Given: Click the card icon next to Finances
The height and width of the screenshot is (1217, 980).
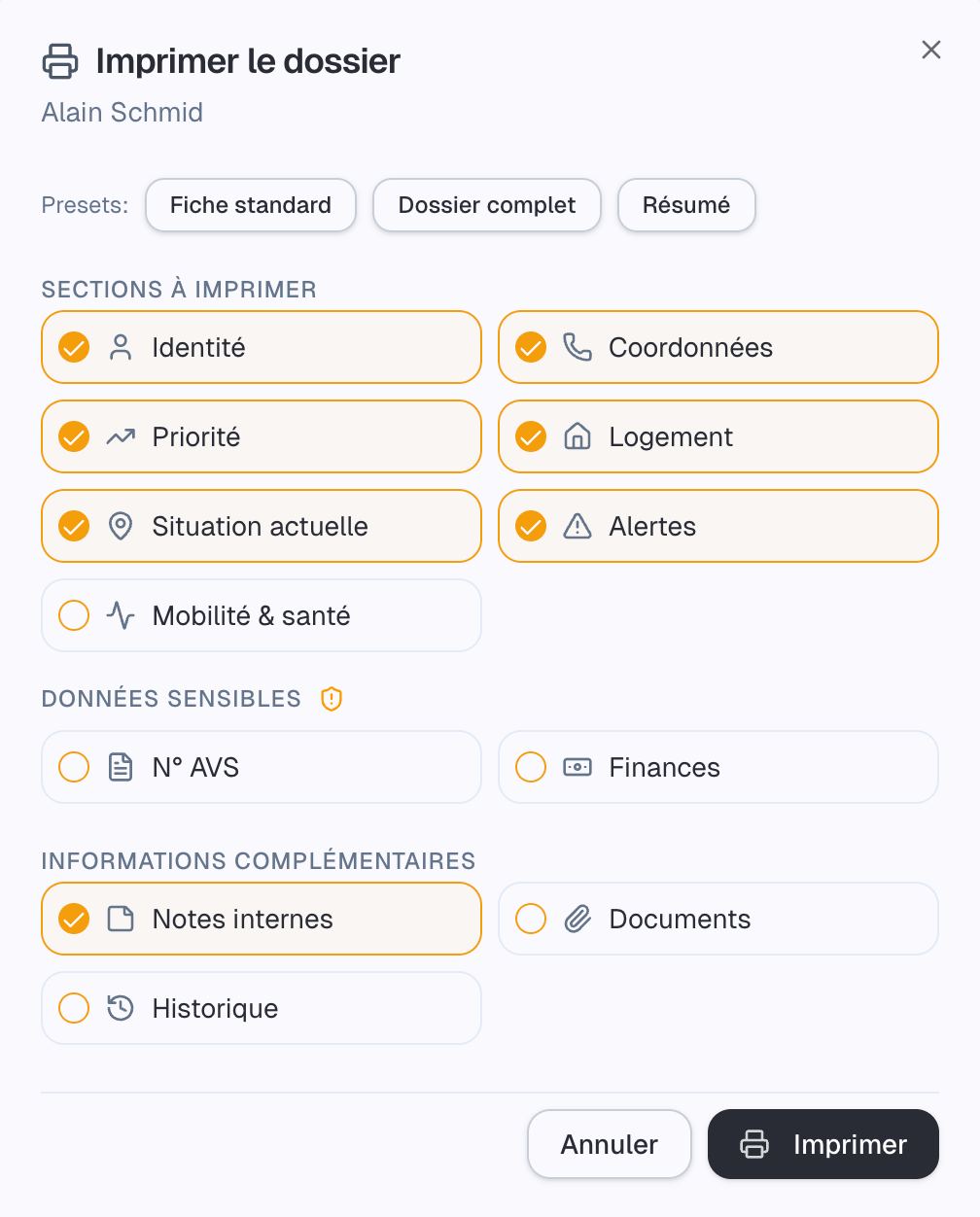Looking at the screenshot, I should (x=578, y=767).
